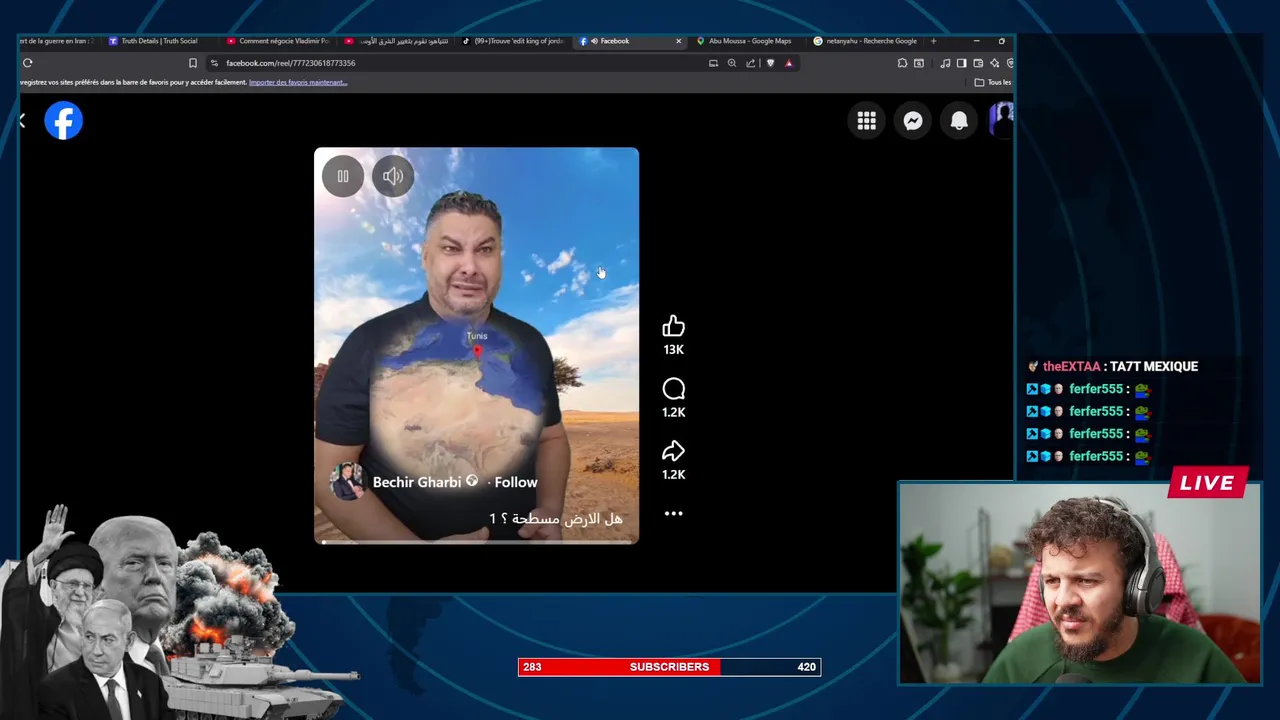1280x720 pixels.
Task: Seek along the reel progress bar
Action: coord(476,542)
